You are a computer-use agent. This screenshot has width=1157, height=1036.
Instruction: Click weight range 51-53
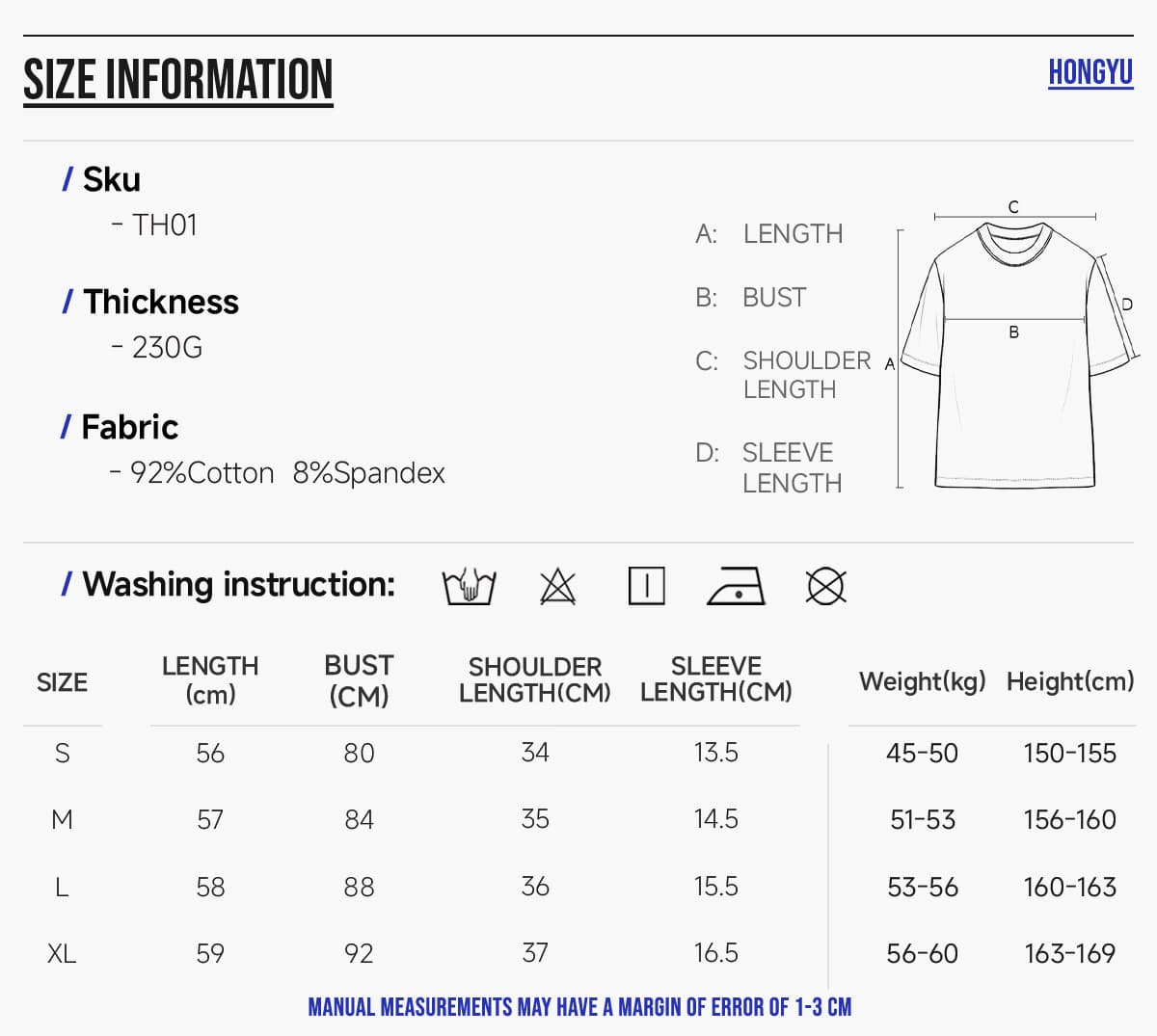point(923,819)
